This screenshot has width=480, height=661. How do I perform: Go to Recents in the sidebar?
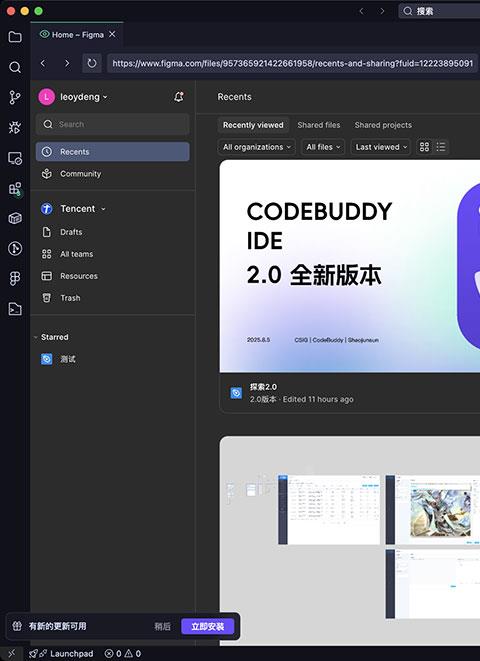(113, 152)
